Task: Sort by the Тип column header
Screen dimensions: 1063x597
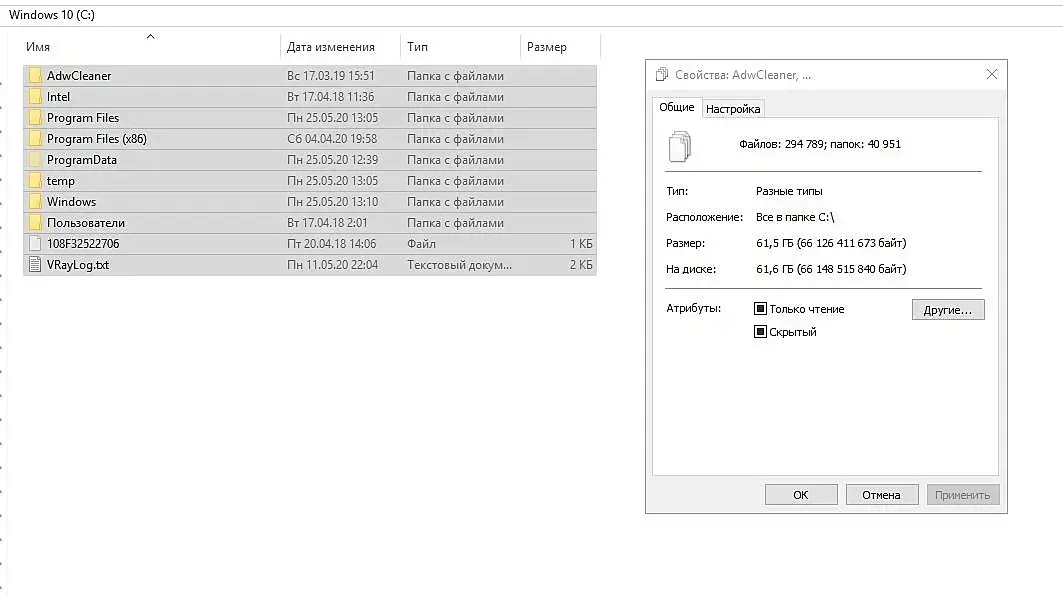Action: tap(417, 47)
